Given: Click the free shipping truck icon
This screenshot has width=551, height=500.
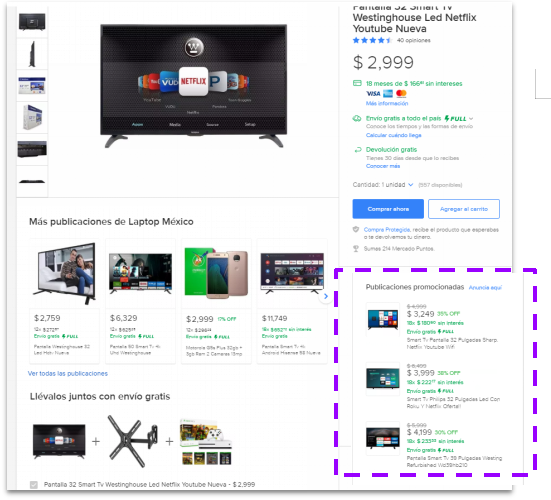Looking at the screenshot, I should click(357, 118).
